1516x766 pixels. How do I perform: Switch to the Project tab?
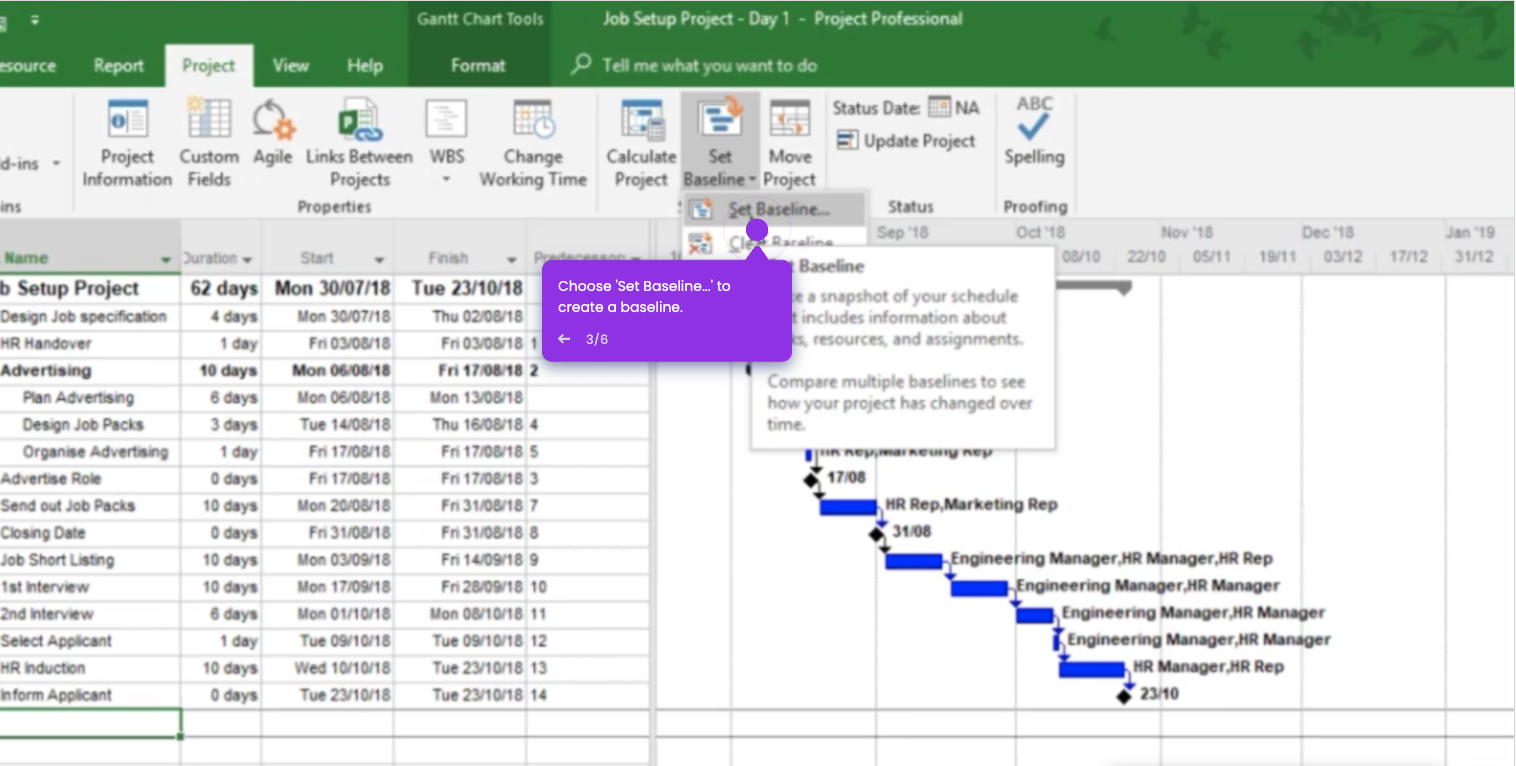coord(209,66)
